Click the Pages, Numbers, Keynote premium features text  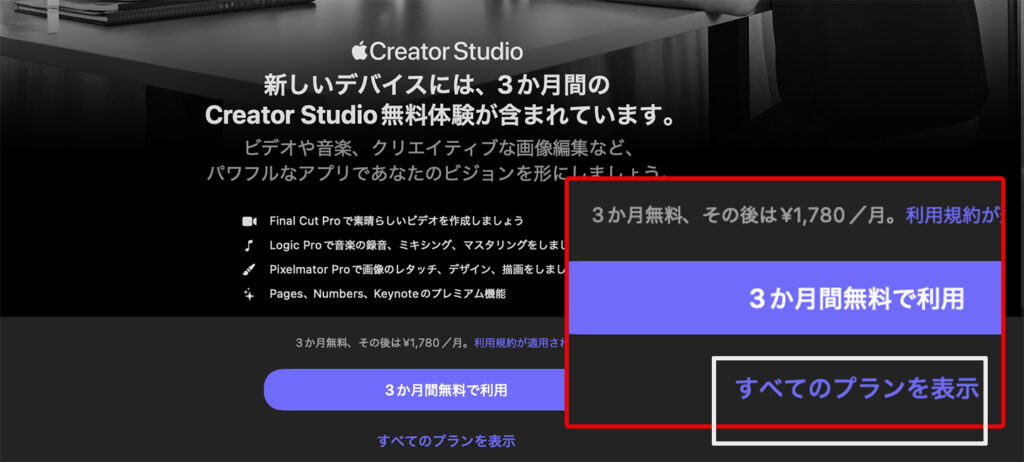pyautogui.click(x=388, y=294)
